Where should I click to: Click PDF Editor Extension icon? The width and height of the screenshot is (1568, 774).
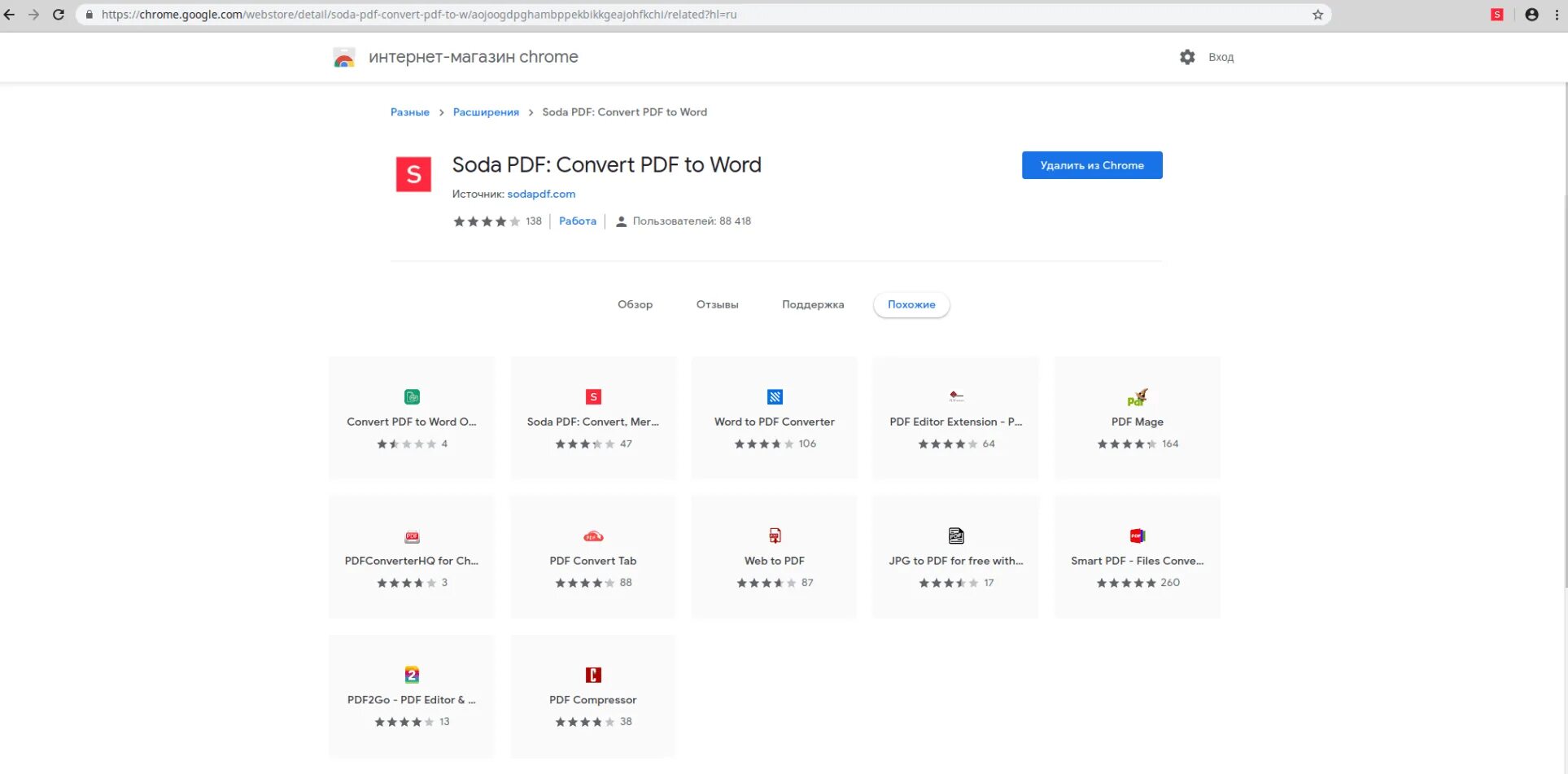[x=956, y=396]
